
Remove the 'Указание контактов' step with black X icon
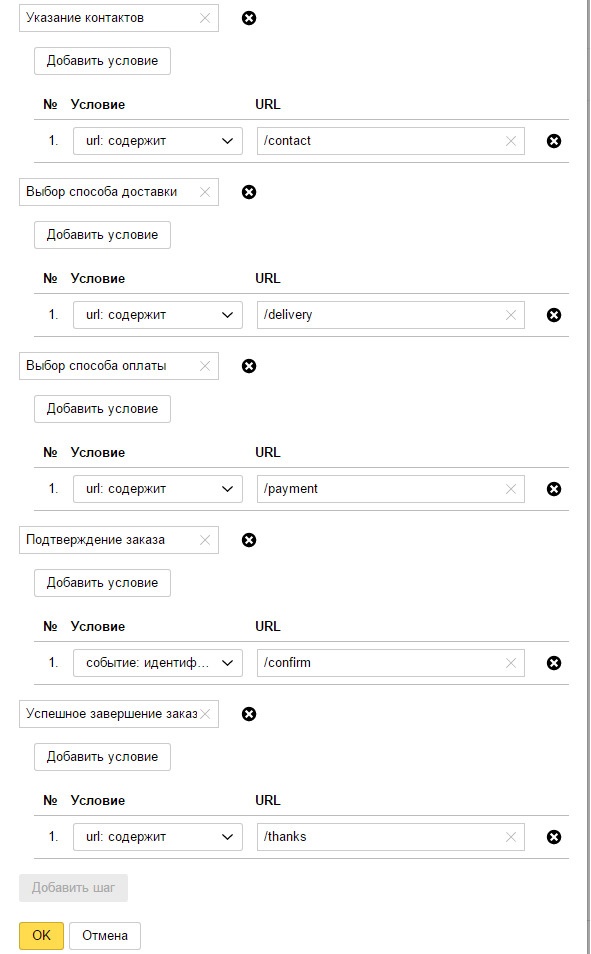click(249, 18)
